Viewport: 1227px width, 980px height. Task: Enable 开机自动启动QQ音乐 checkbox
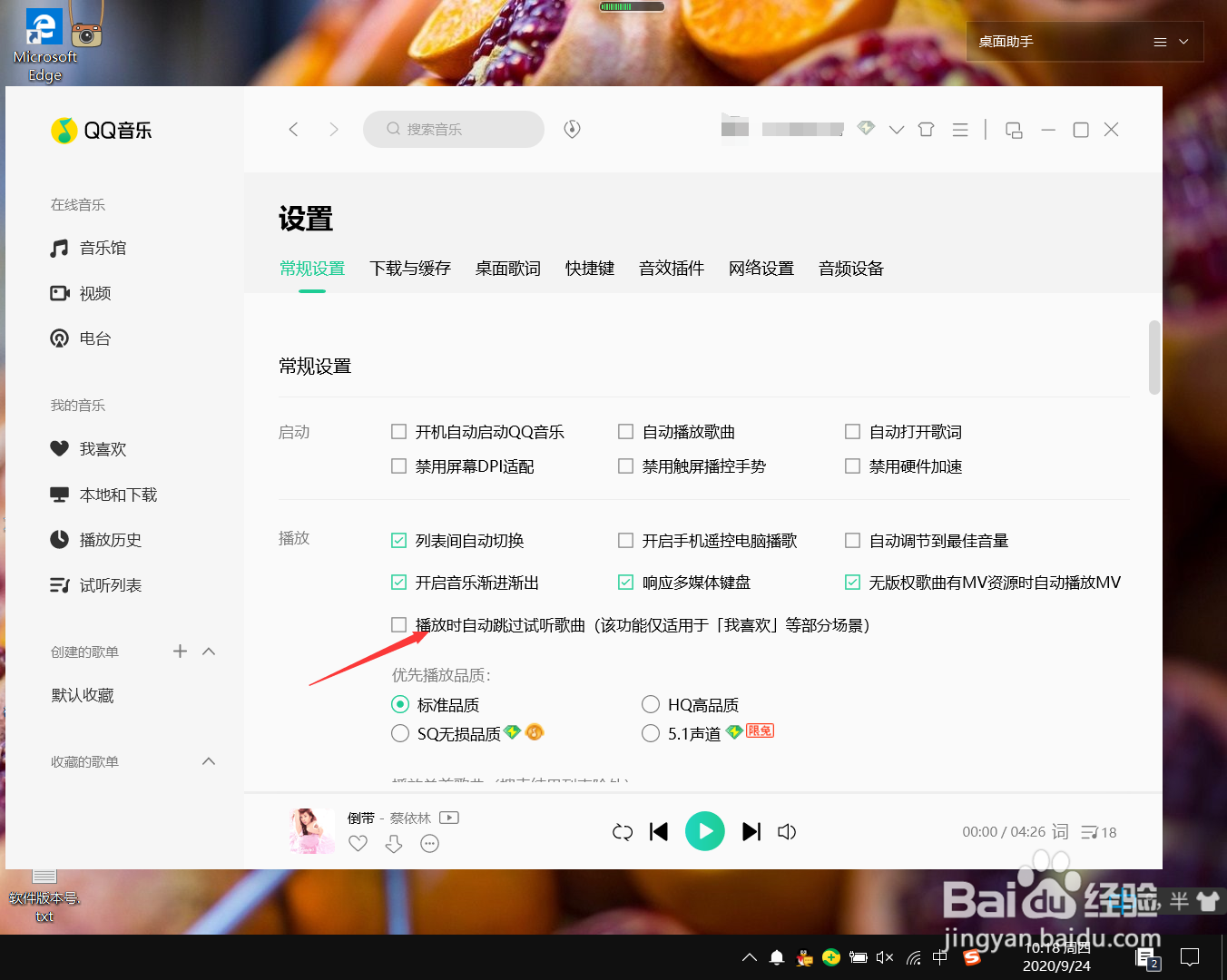click(x=398, y=432)
